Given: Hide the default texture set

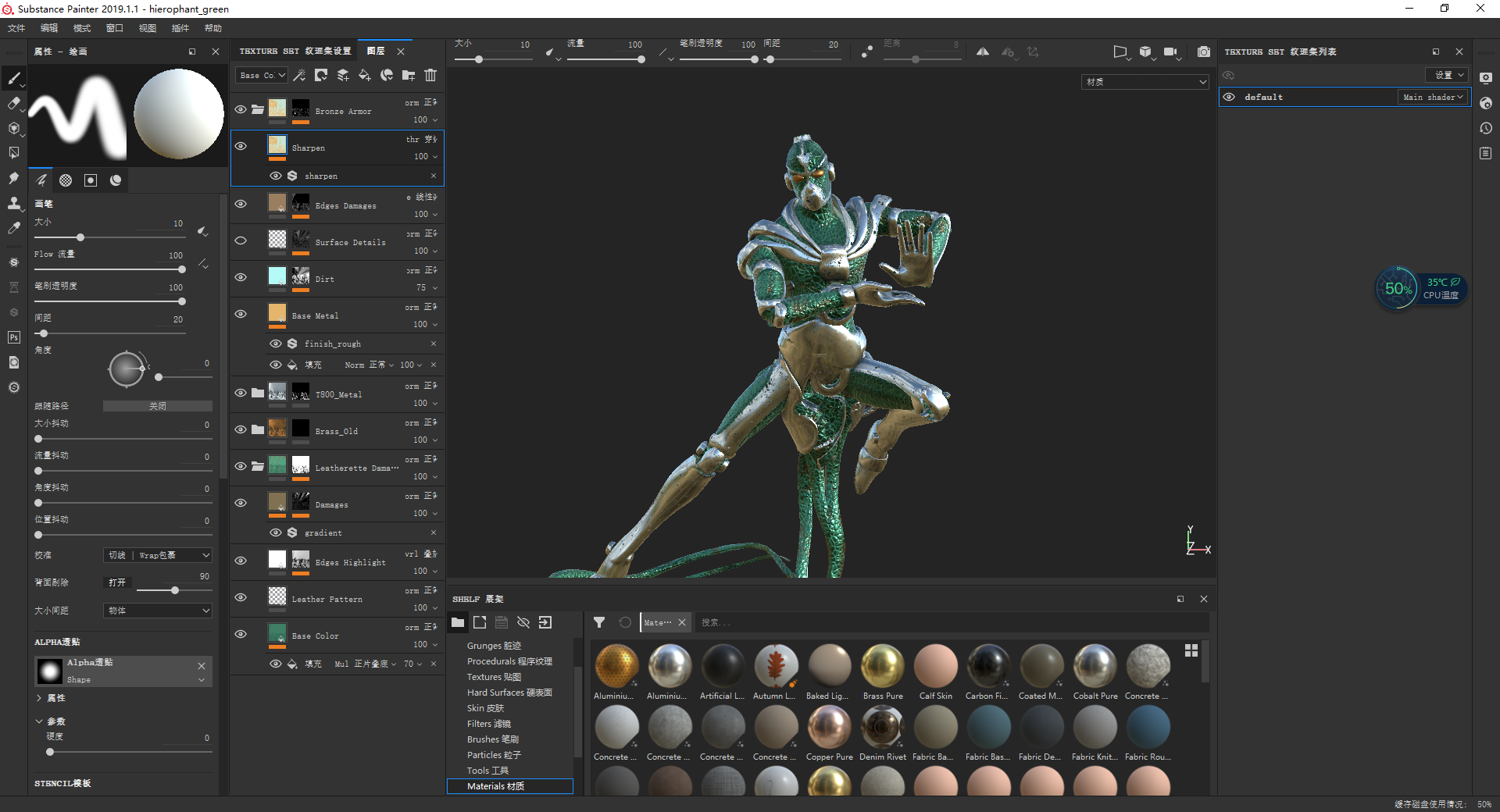Looking at the screenshot, I should tap(1229, 97).
